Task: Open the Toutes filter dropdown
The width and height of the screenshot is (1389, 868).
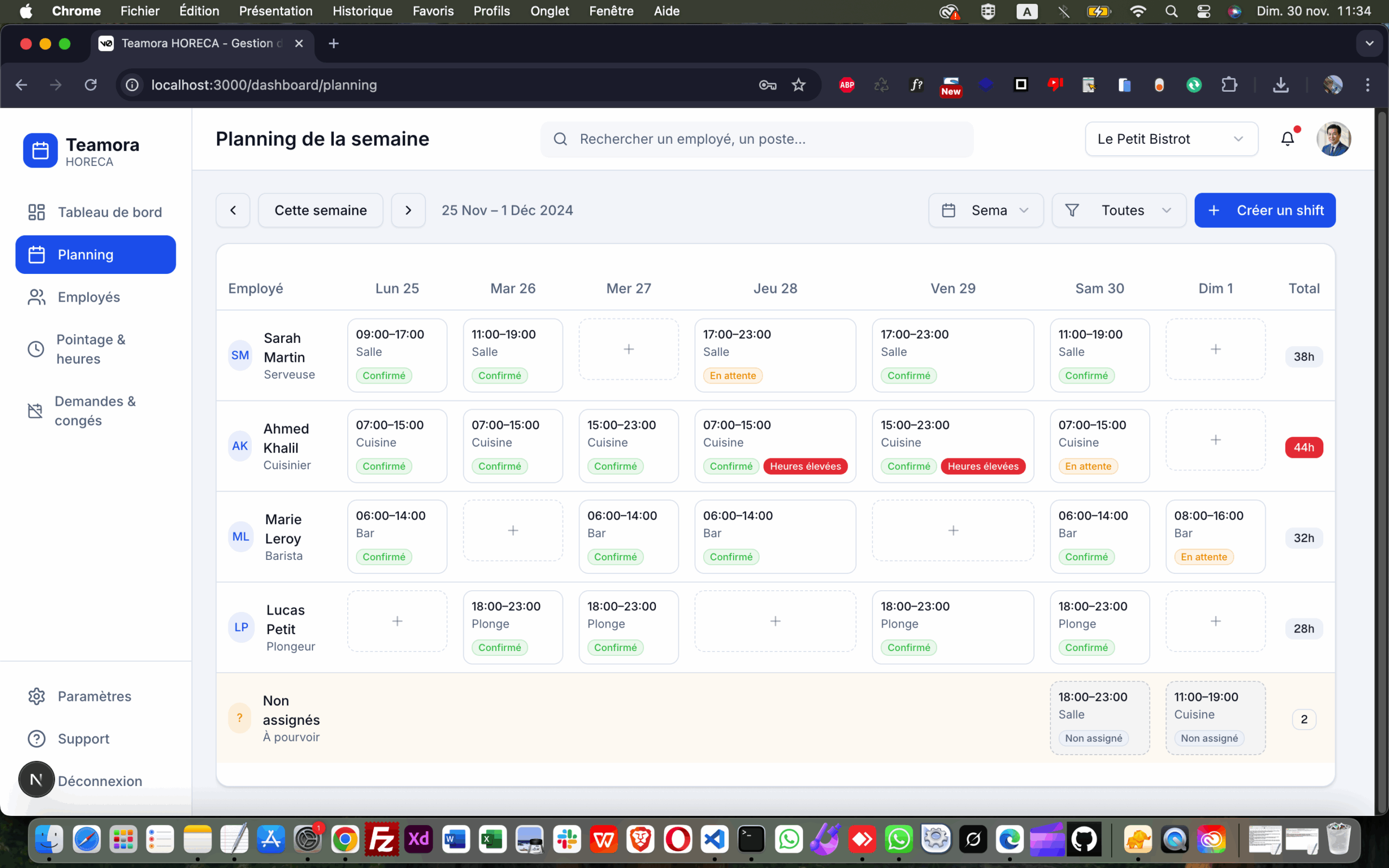Action: tap(1119, 210)
